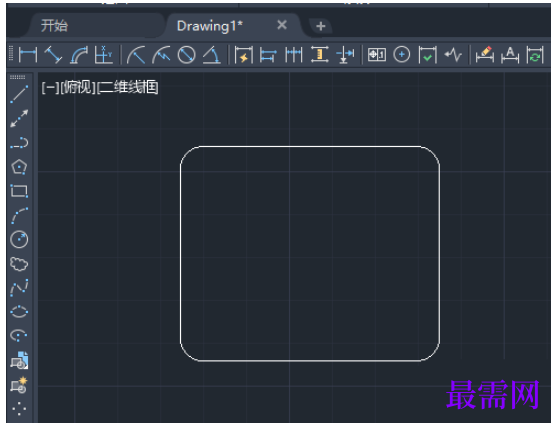Screen dimensions: 558x426
Task: Switch to the Drawing1* tab
Action: (210, 26)
